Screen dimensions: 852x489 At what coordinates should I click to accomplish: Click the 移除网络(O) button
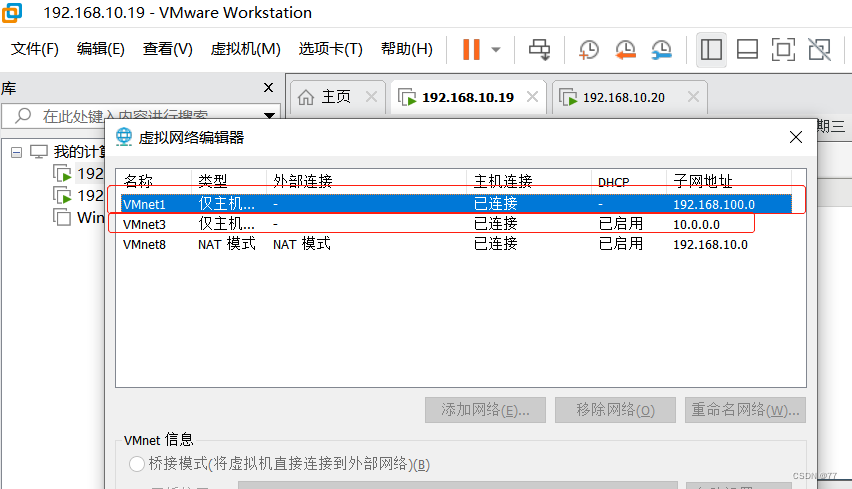(x=615, y=410)
